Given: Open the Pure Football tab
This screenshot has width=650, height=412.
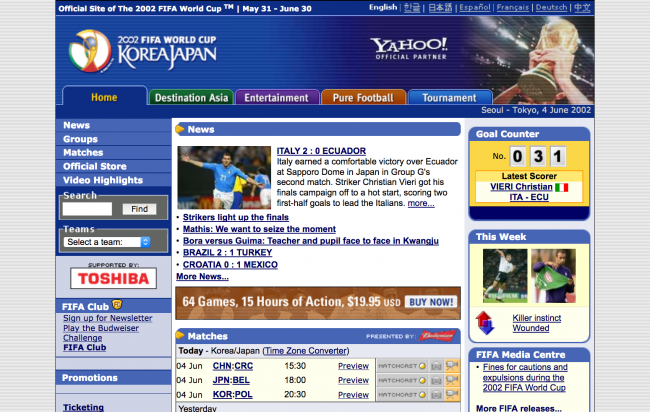Looking at the screenshot, I should coord(363,98).
